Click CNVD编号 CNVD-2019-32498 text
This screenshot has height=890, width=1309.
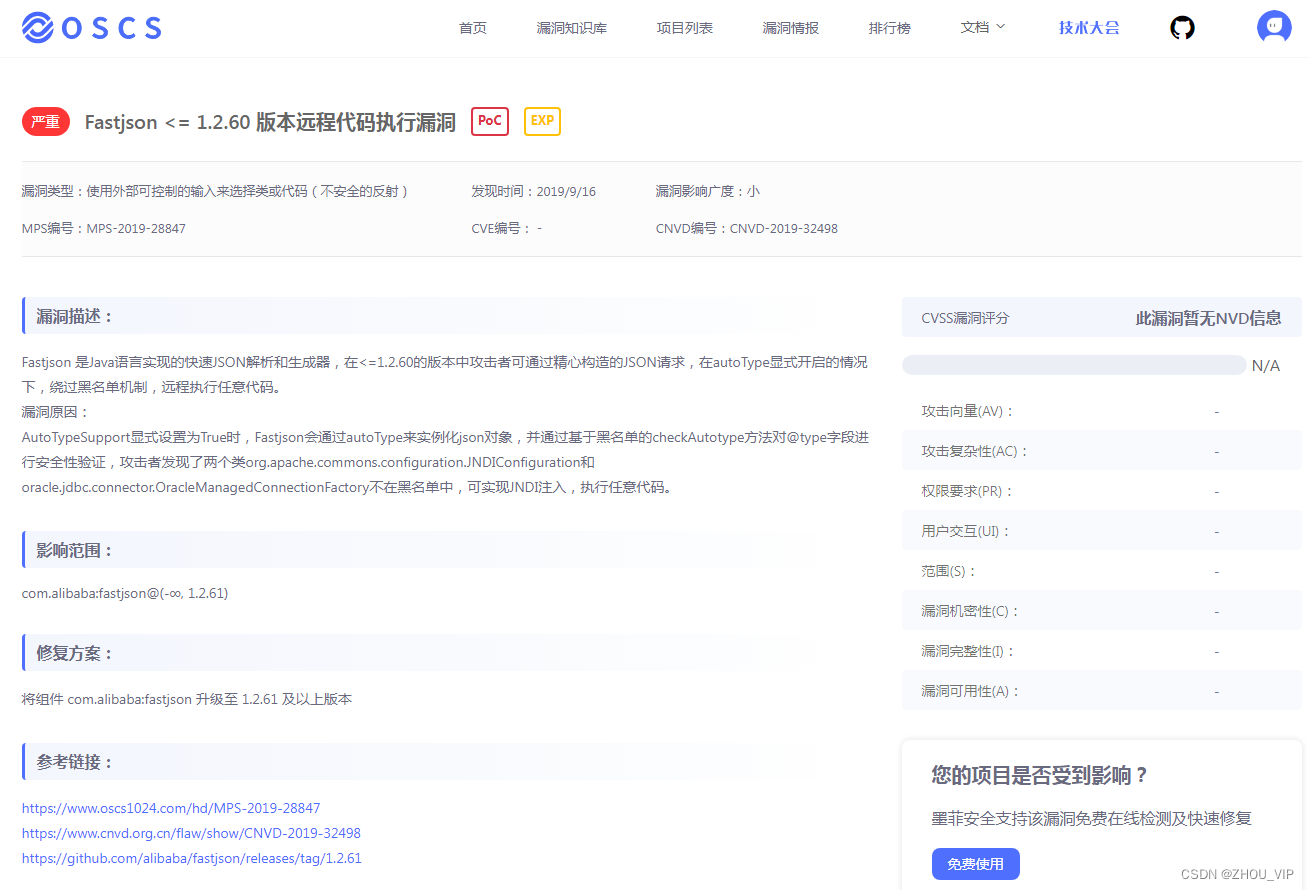pyautogui.click(x=747, y=229)
